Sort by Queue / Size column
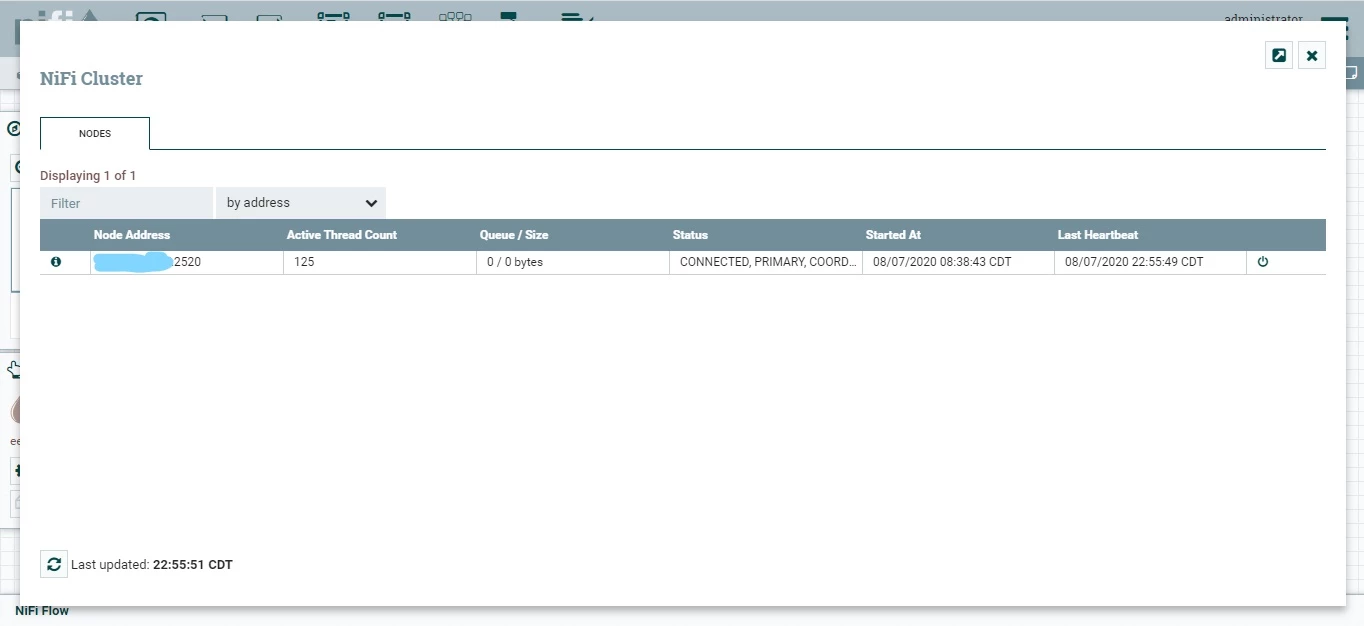 [514, 235]
